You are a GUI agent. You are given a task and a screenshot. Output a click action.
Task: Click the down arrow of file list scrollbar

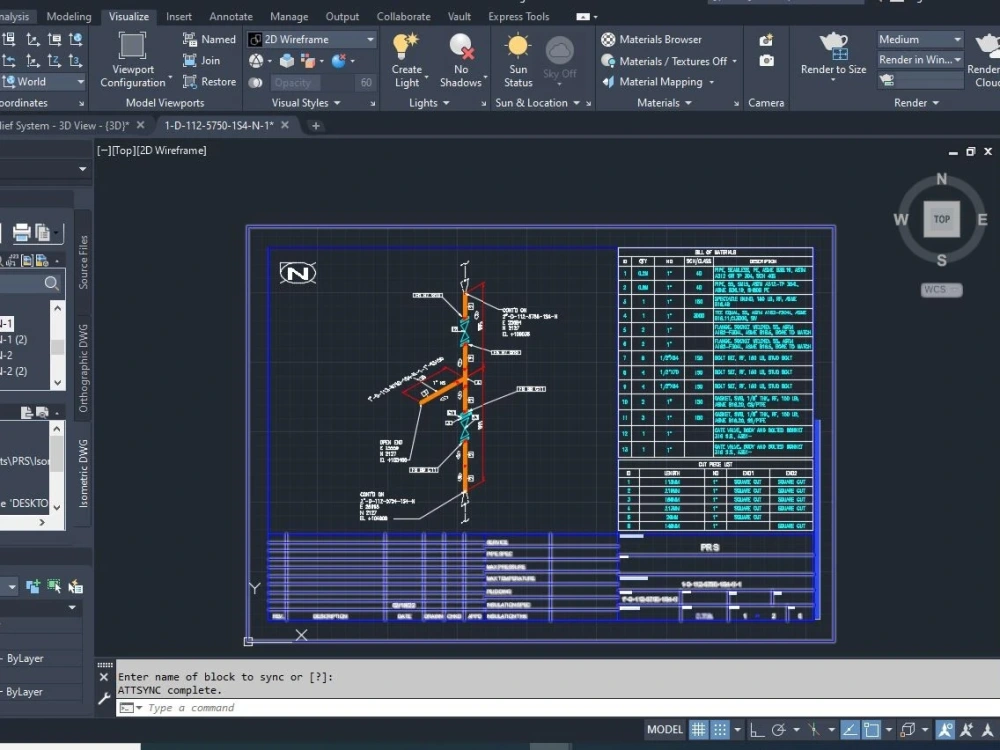point(57,383)
